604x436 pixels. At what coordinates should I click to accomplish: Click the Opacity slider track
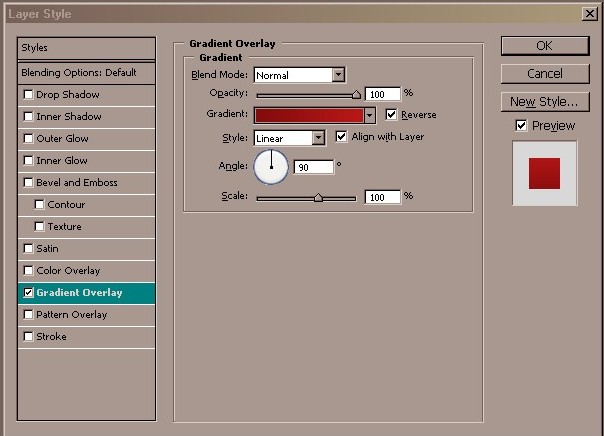pyautogui.click(x=306, y=94)
